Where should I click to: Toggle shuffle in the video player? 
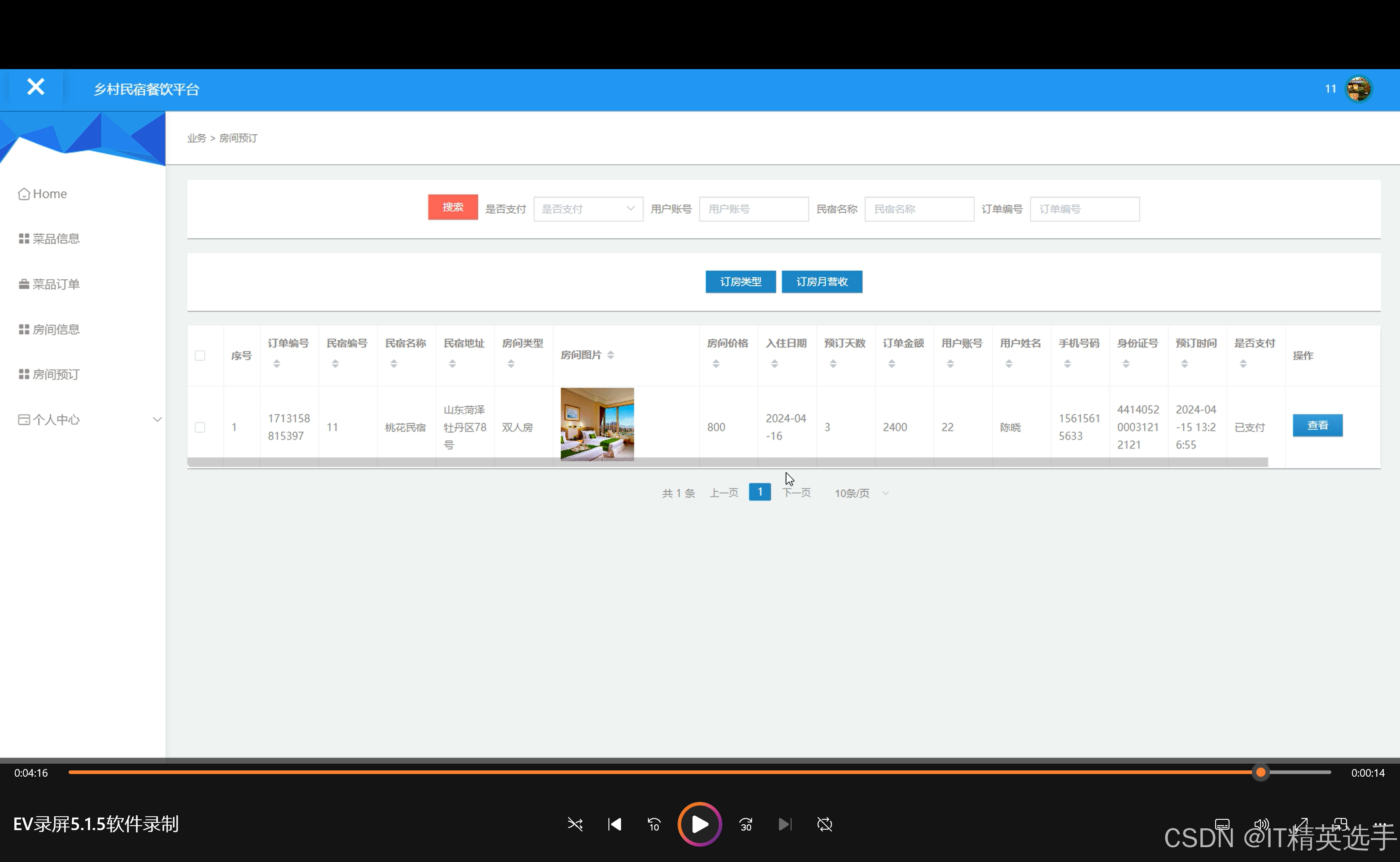(575, 824)
